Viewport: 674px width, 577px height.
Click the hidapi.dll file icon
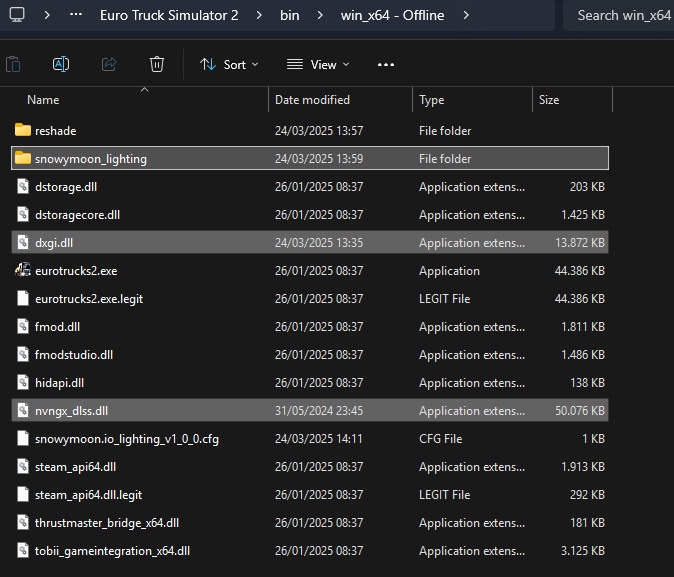point(23,382)
